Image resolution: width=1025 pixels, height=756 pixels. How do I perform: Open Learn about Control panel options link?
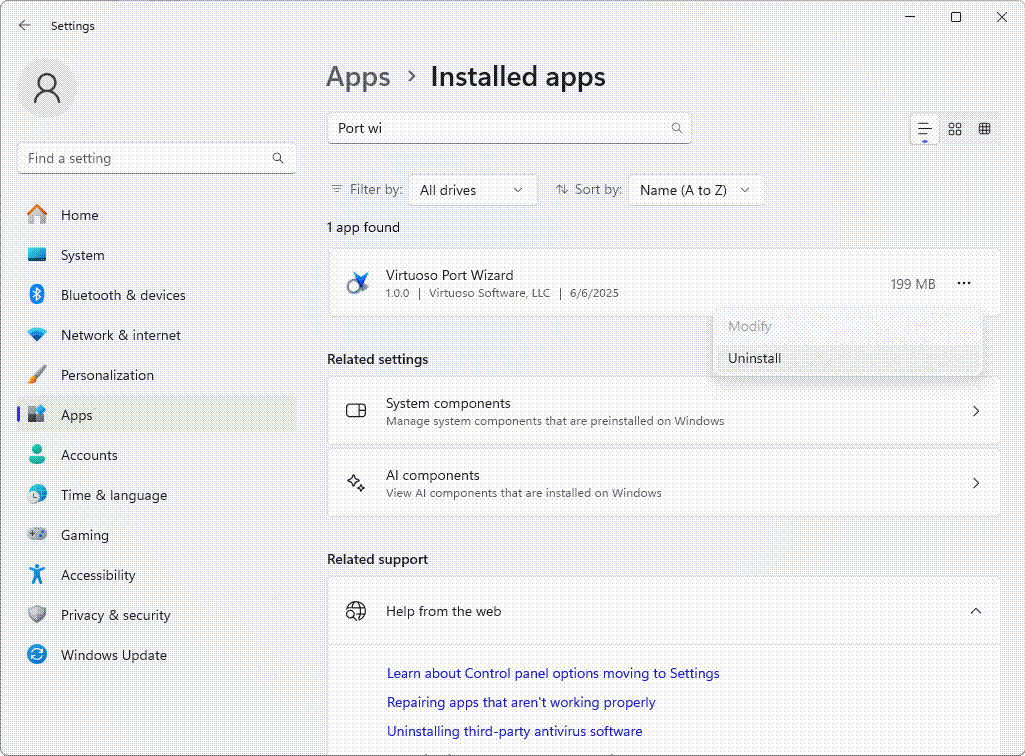click(553, 674)
